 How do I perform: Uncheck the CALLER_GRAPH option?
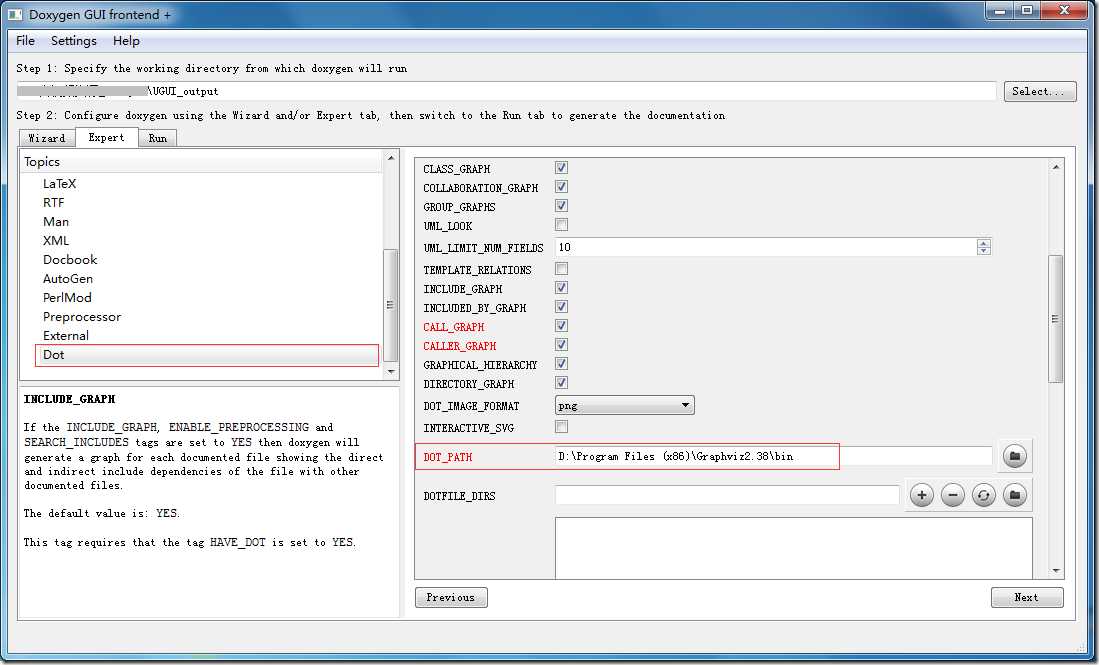(x=561, y=344)
